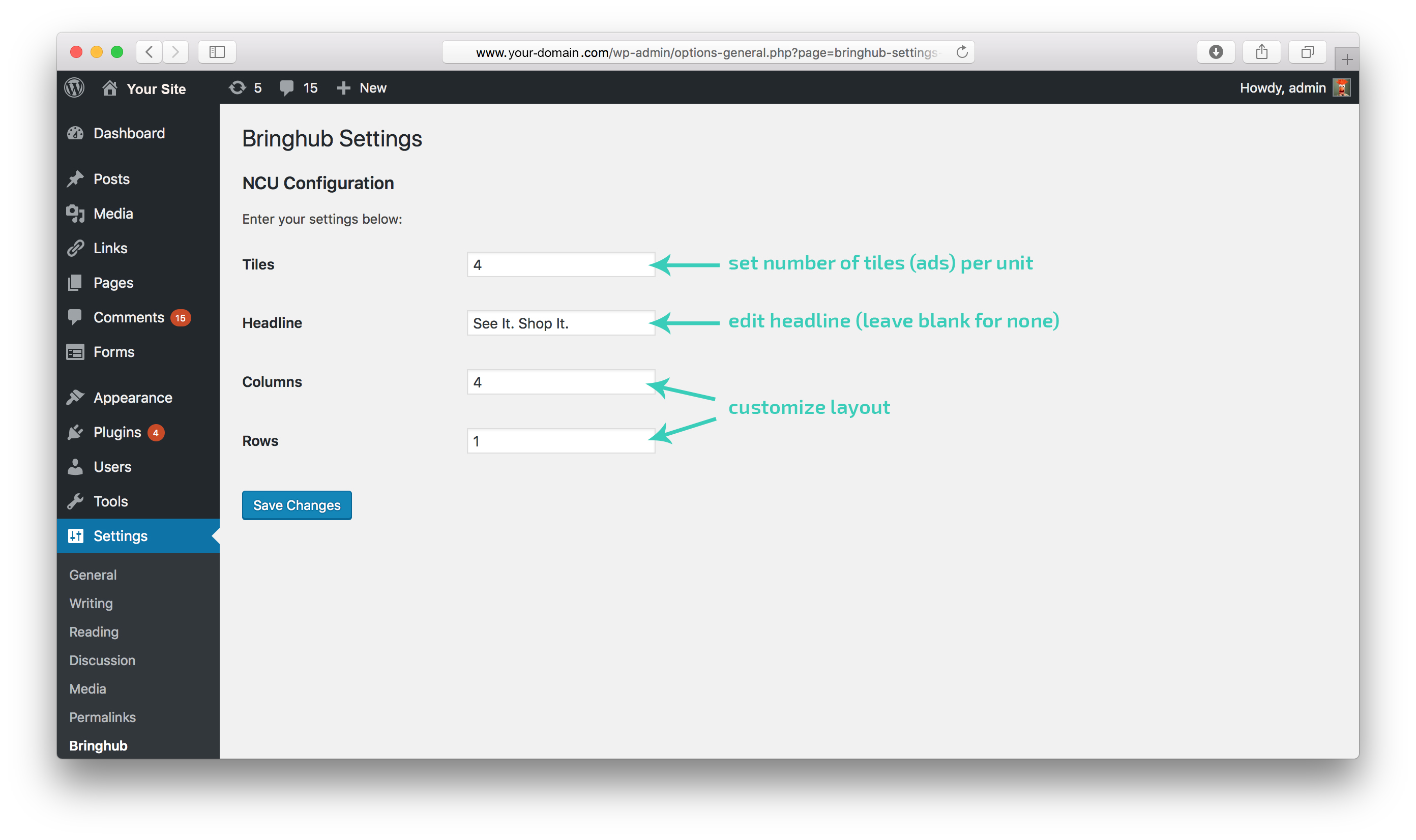
Task: Open the Plugins menu item
Action: 117,432
